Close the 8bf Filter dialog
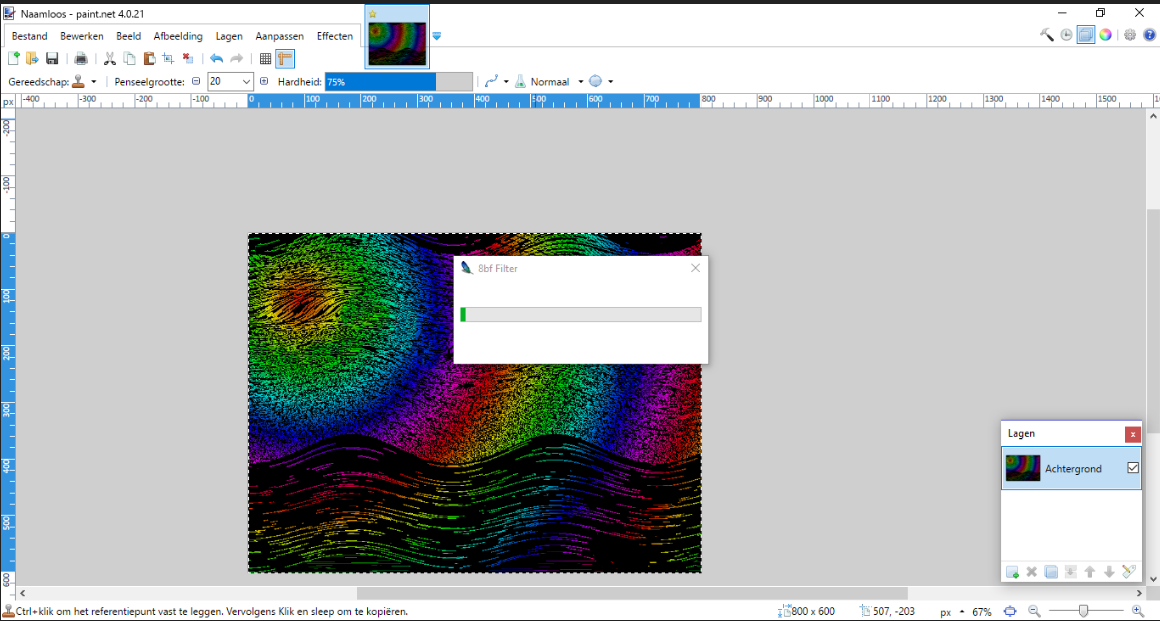 (x=695, y=268)
